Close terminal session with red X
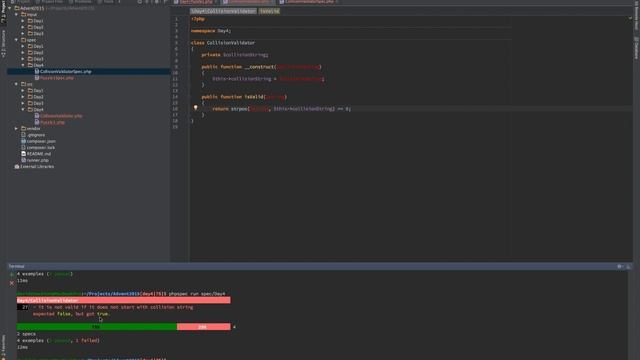 click(11, 283)
